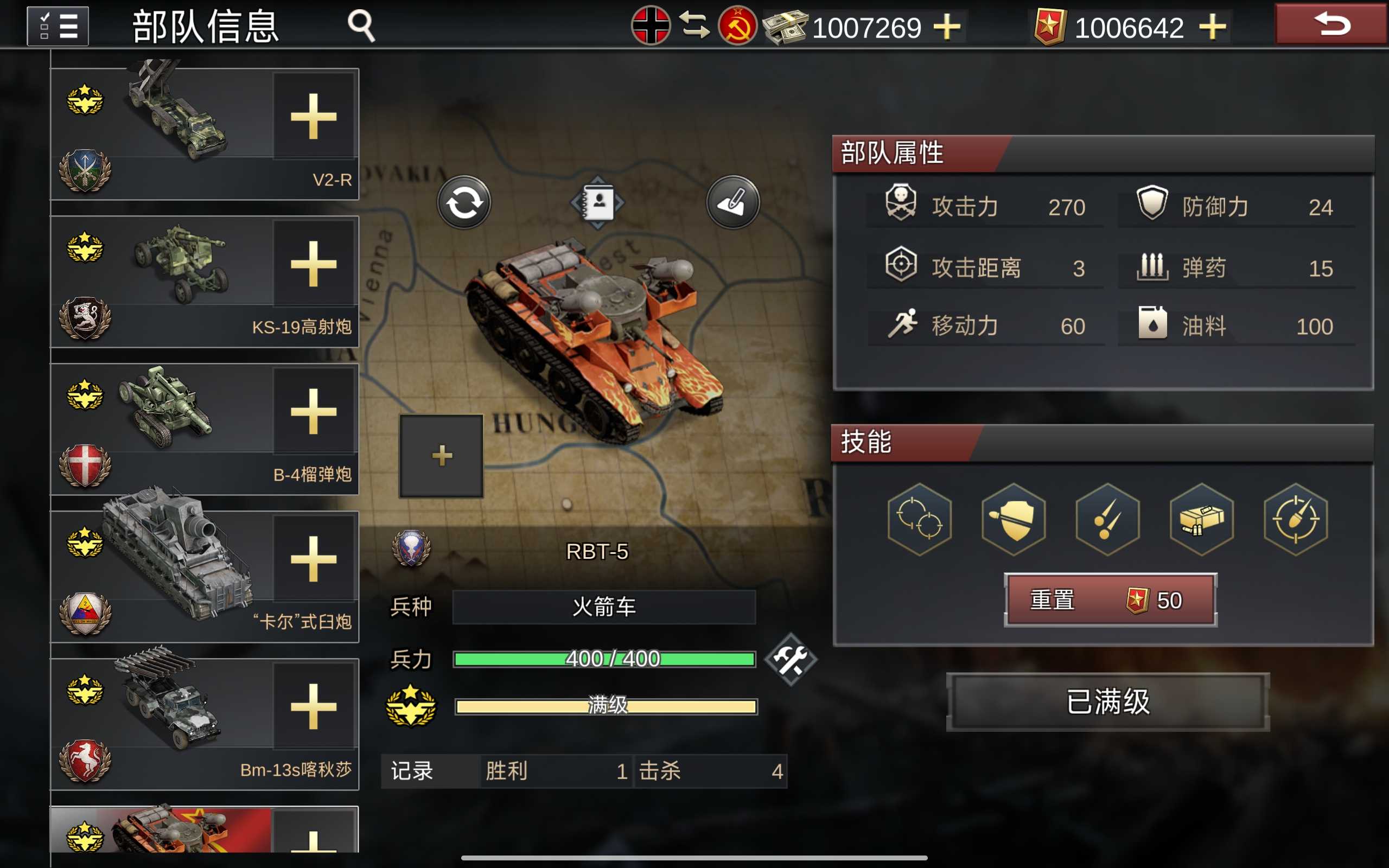The image size is (1389, 868).
Task: Toggle the faction swap arrows
Action: tap(694, 26)
